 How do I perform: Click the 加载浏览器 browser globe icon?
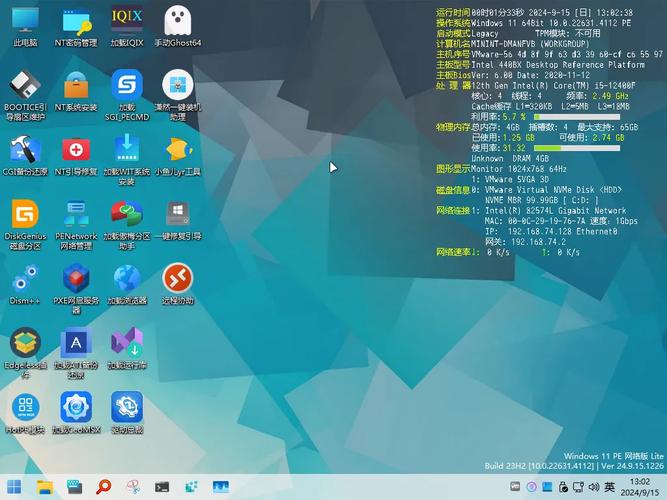point(127,278)
